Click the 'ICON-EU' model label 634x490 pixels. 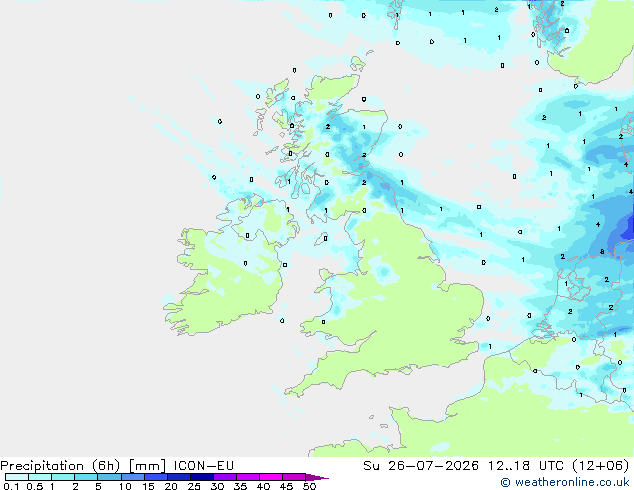(x=204, y=466)
